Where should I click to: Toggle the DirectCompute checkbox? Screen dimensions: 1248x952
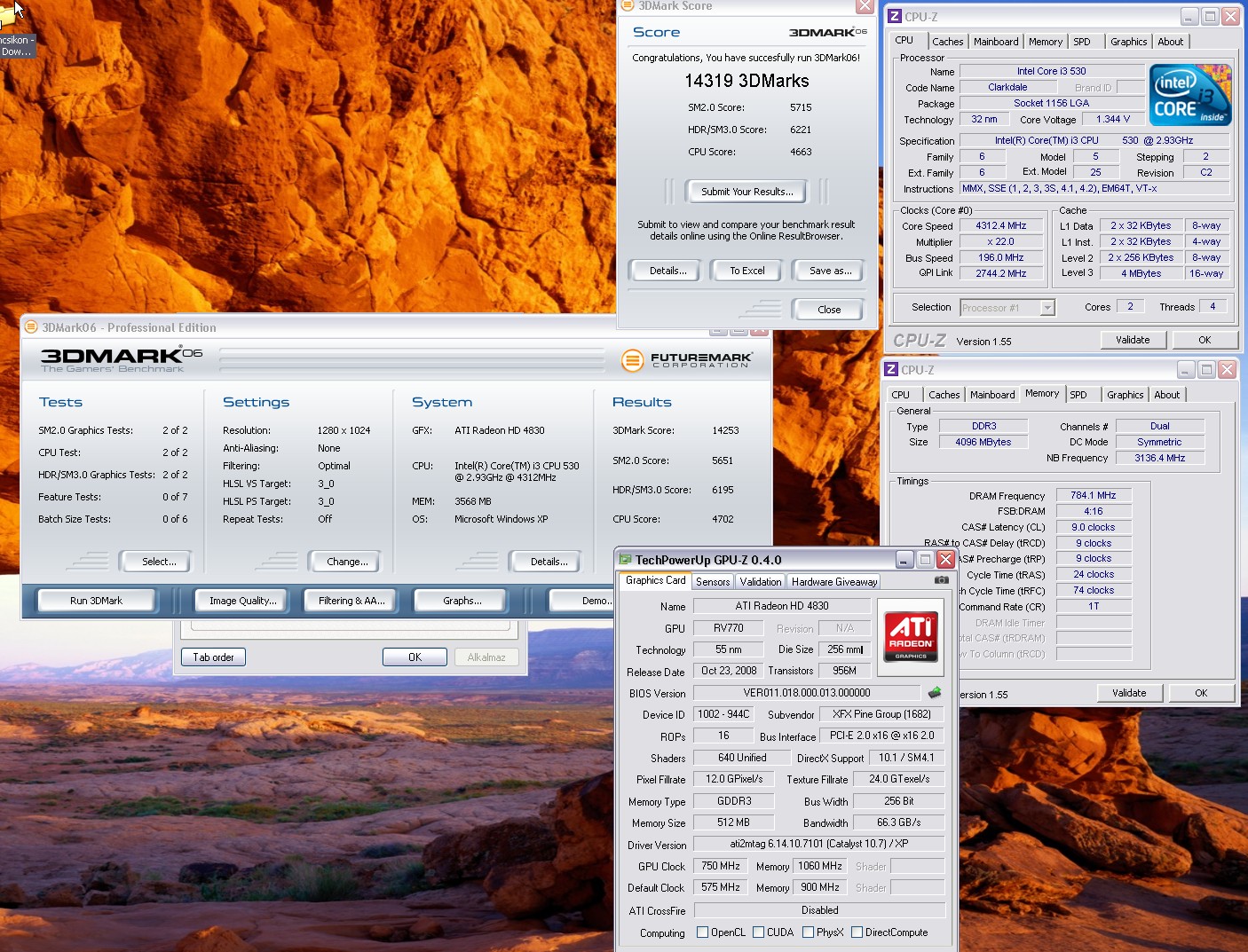point(857,932)
